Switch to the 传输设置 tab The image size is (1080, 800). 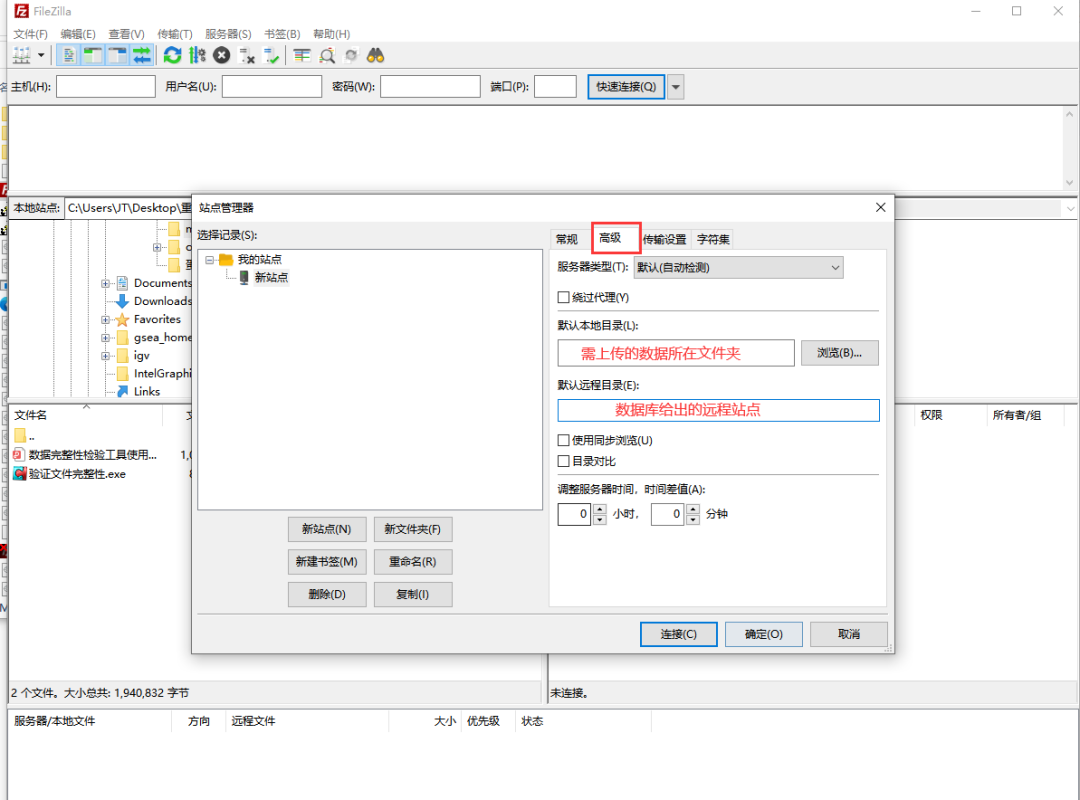664,239
